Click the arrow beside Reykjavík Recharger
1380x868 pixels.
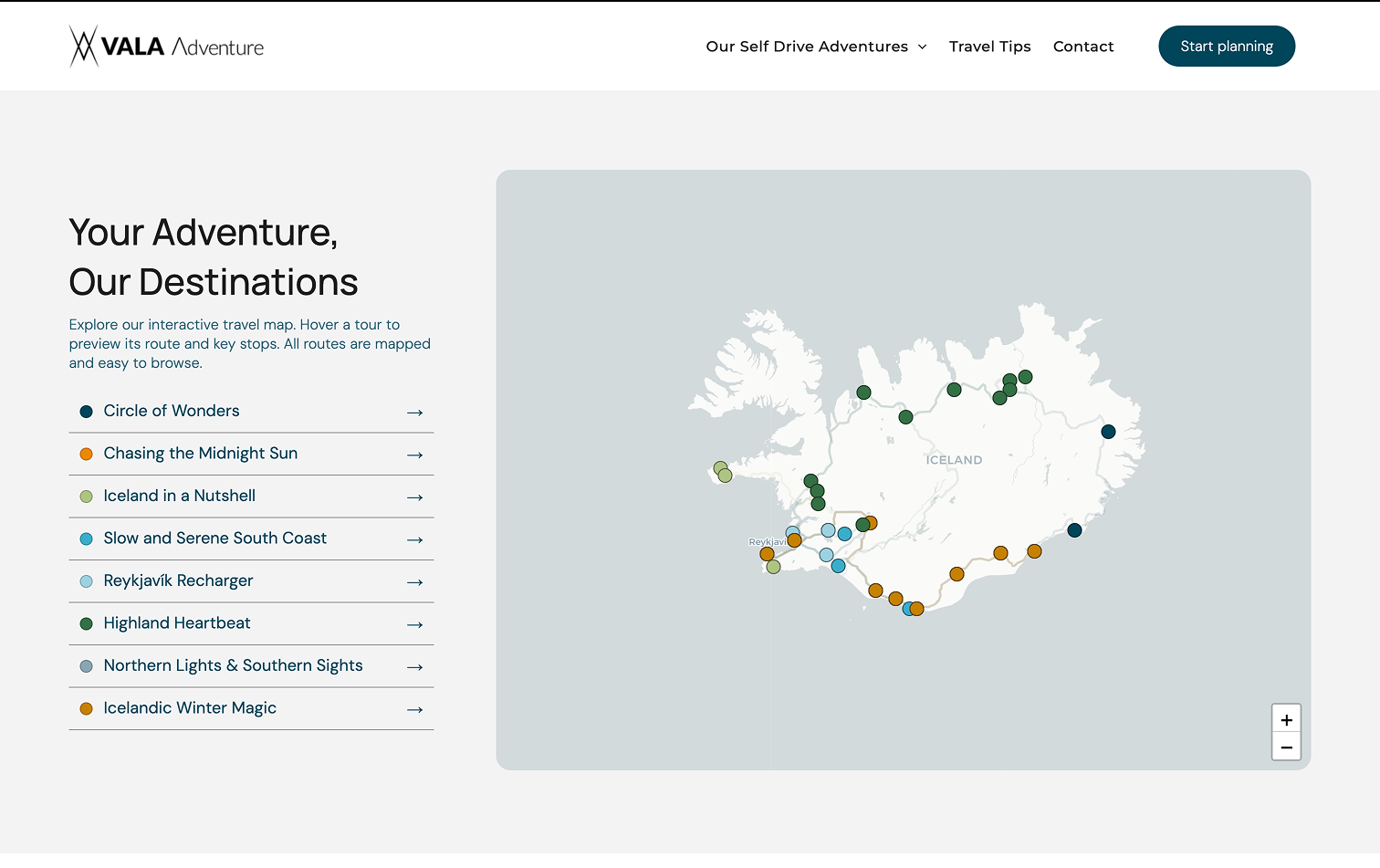click(415, 582)
